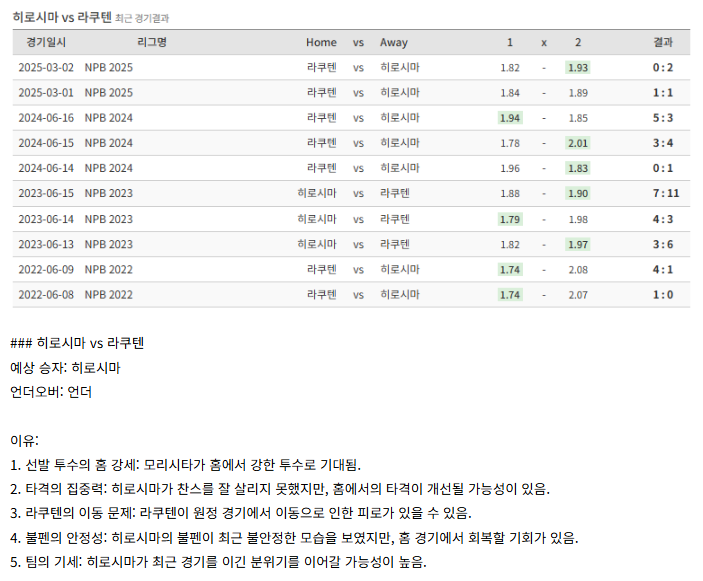Viewport: 703px width, 581px height.
Task: Click the 1.88 odds value
Action: 510,193
